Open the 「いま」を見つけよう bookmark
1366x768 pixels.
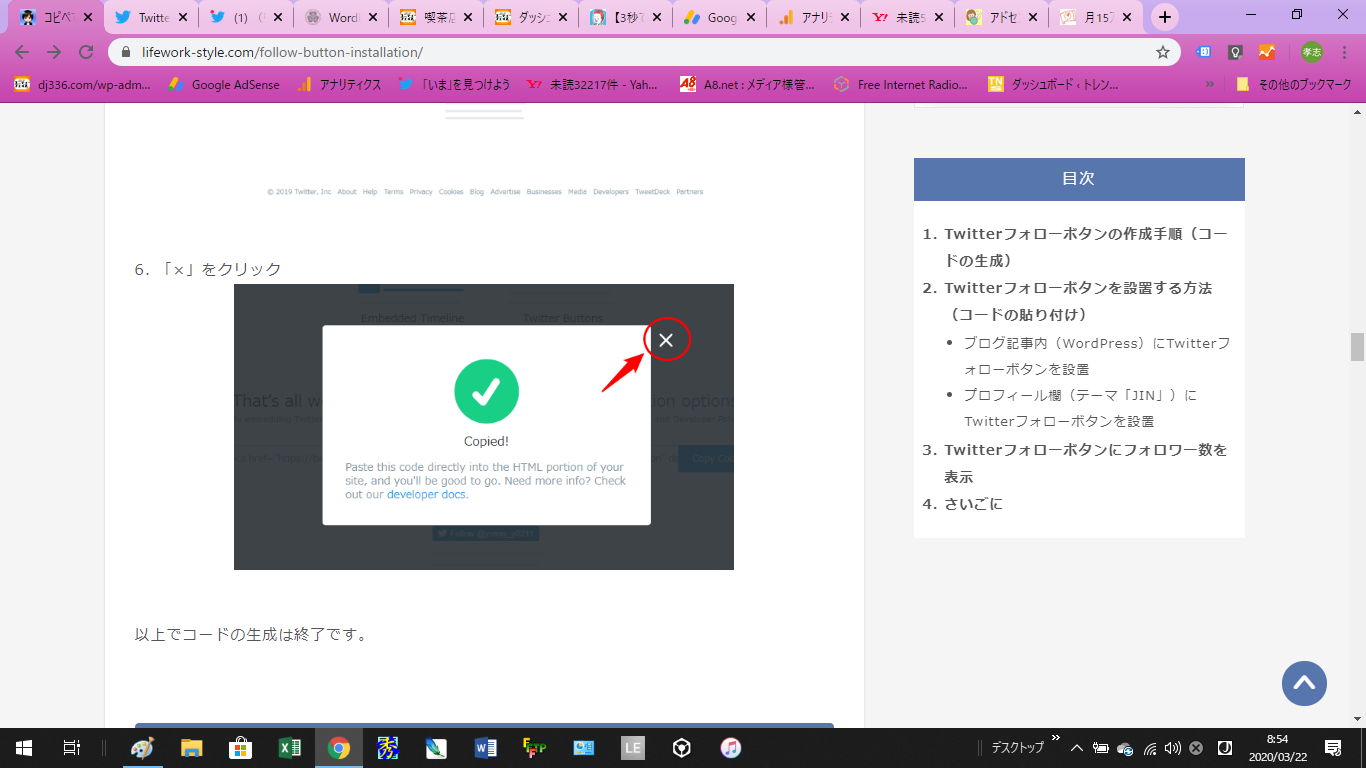pos(454,85)
